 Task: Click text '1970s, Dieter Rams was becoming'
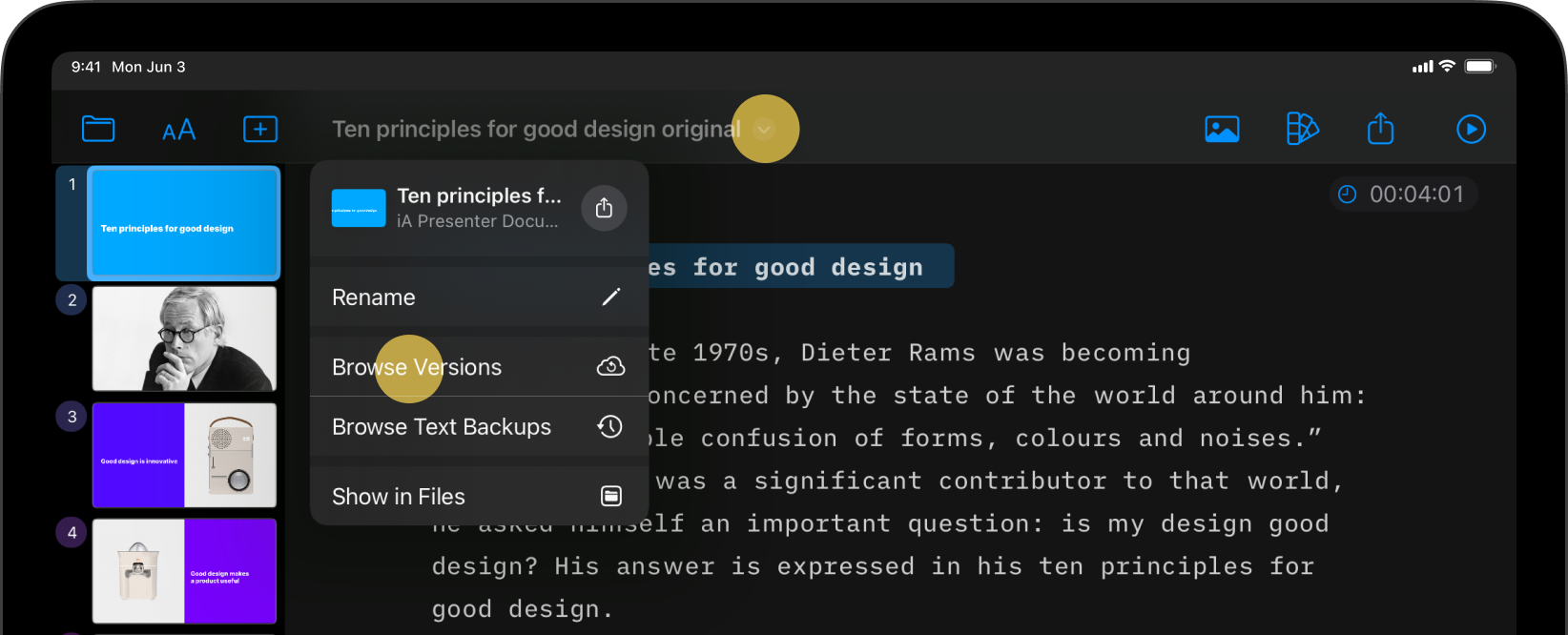(x=941, y=353)
